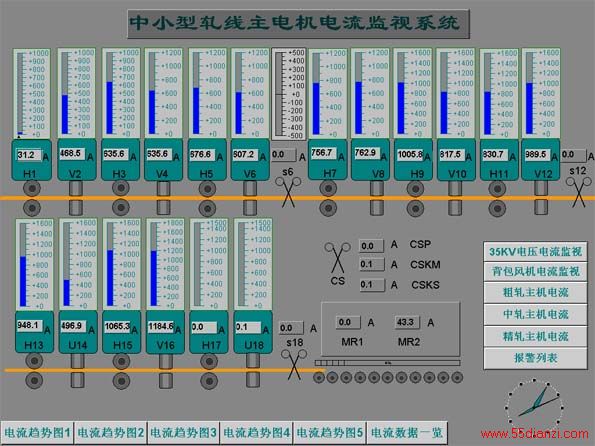Click the s12 shear scissors icon
Image resolution: width=595 pixels, height=446 pixels.
(579, 192)
